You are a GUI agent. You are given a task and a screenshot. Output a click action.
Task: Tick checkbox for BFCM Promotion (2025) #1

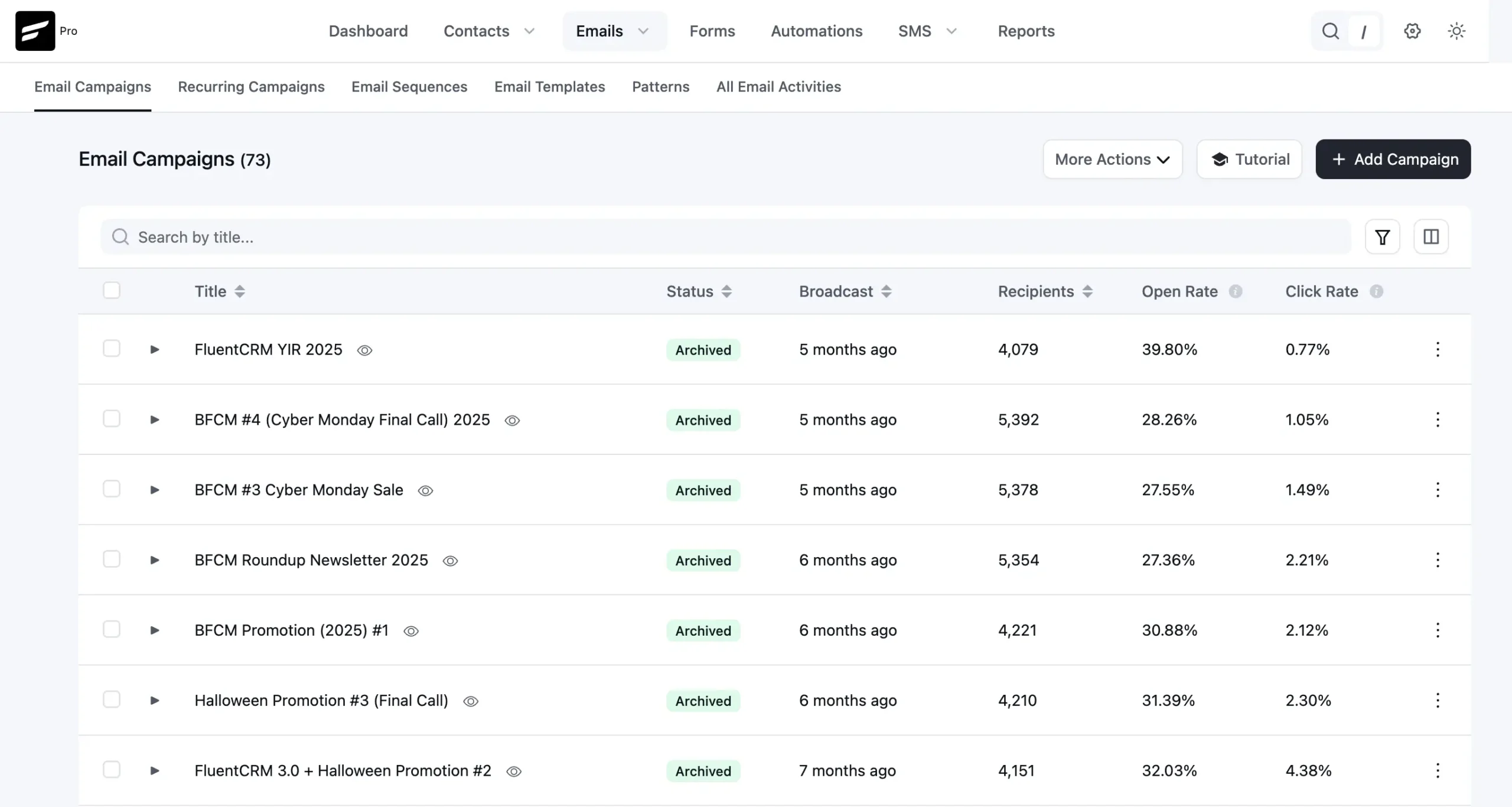coord(112,630)
